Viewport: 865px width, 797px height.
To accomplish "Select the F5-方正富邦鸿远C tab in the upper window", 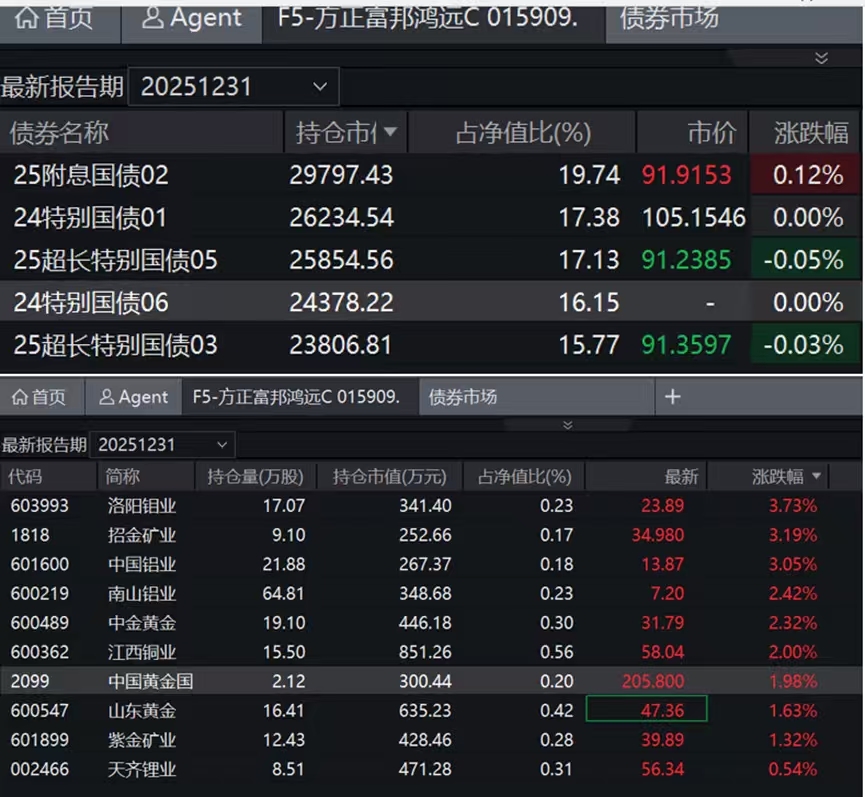I will 434,22.
